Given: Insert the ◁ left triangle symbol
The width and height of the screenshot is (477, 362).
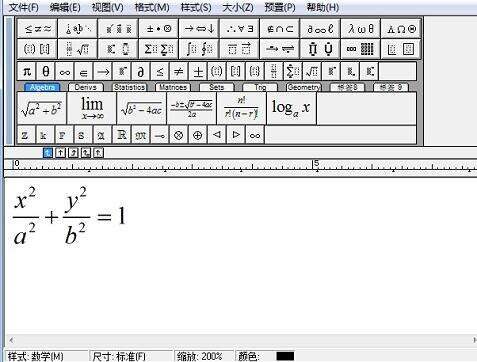Looking at the screenshot, I should coord(217,135).
